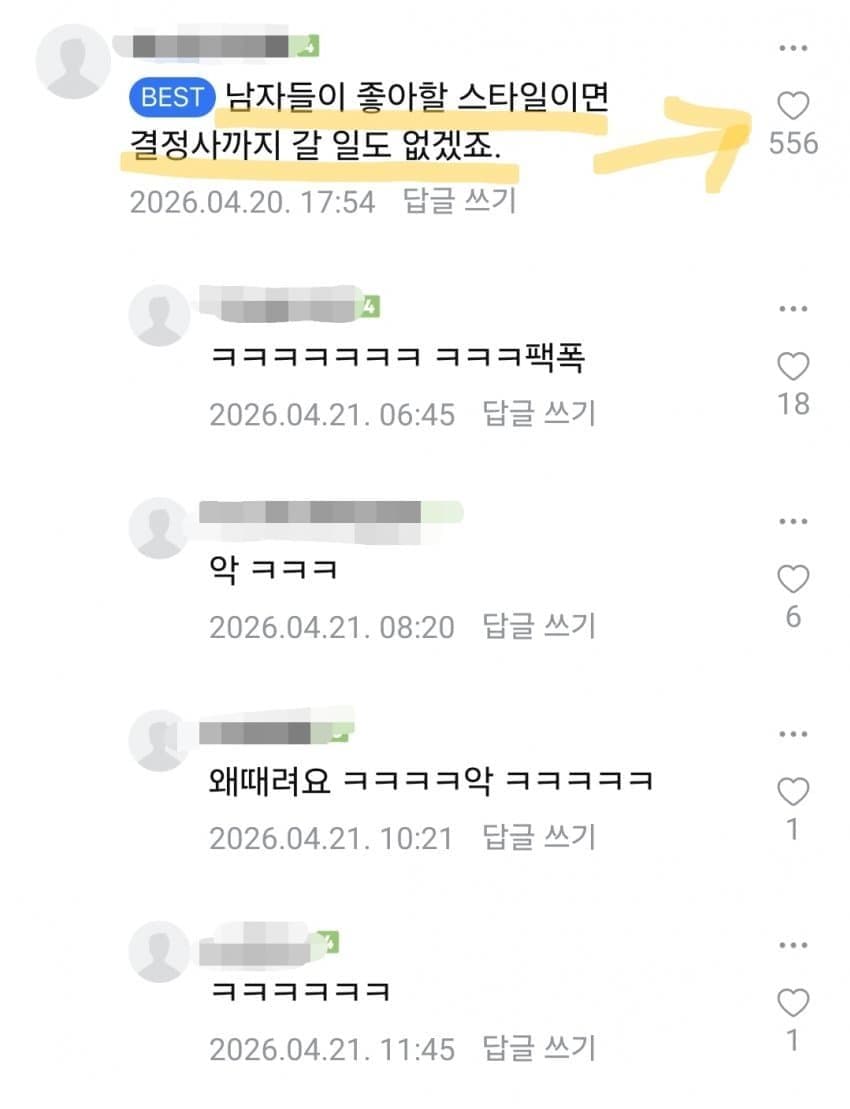The height and width of the screenshot is (1109, 850).
Task: Tap the heart on the 11:45 reply
Action: (793, 1003)
